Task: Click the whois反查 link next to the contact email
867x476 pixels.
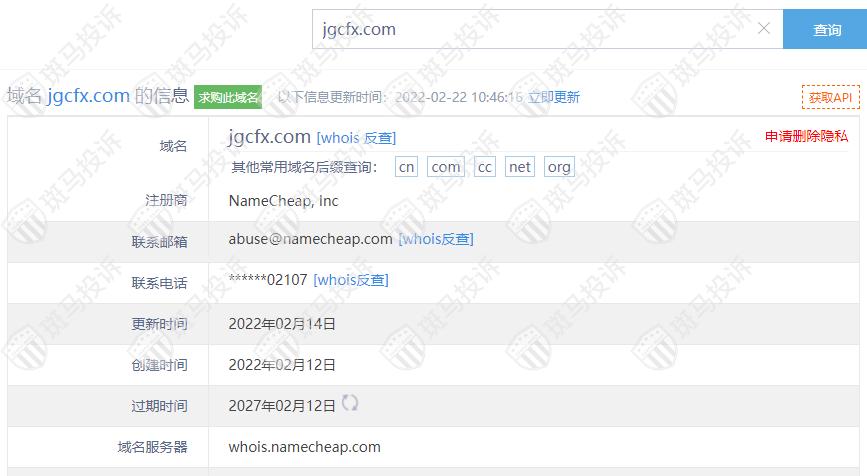Action: pos(436,239)
